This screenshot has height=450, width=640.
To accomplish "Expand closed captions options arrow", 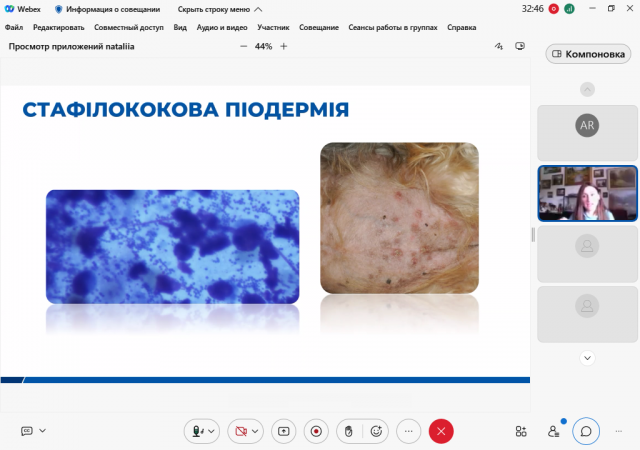I will coord(42,430).
